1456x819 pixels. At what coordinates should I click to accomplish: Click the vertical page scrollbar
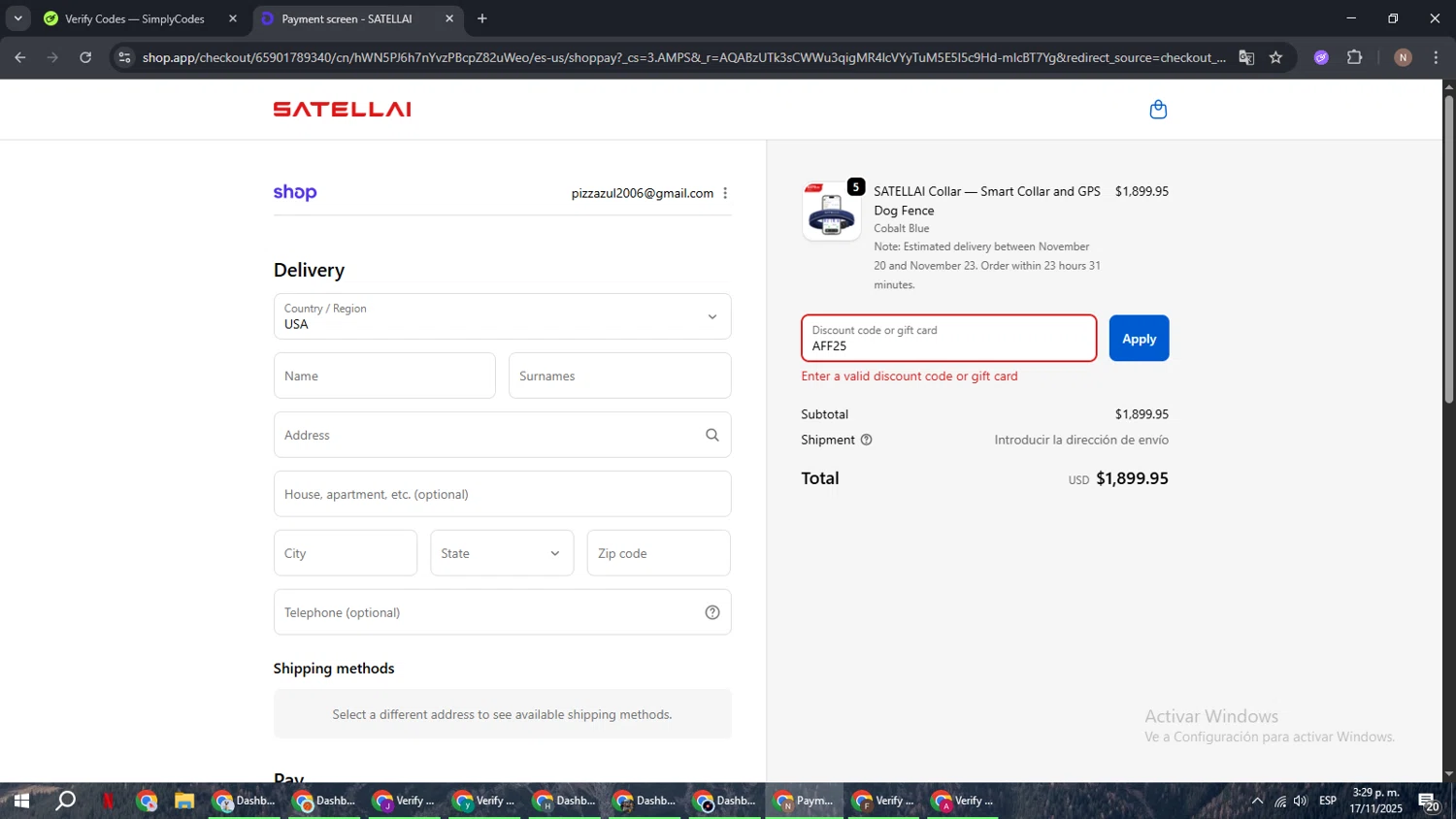(x=1448, y=247)
